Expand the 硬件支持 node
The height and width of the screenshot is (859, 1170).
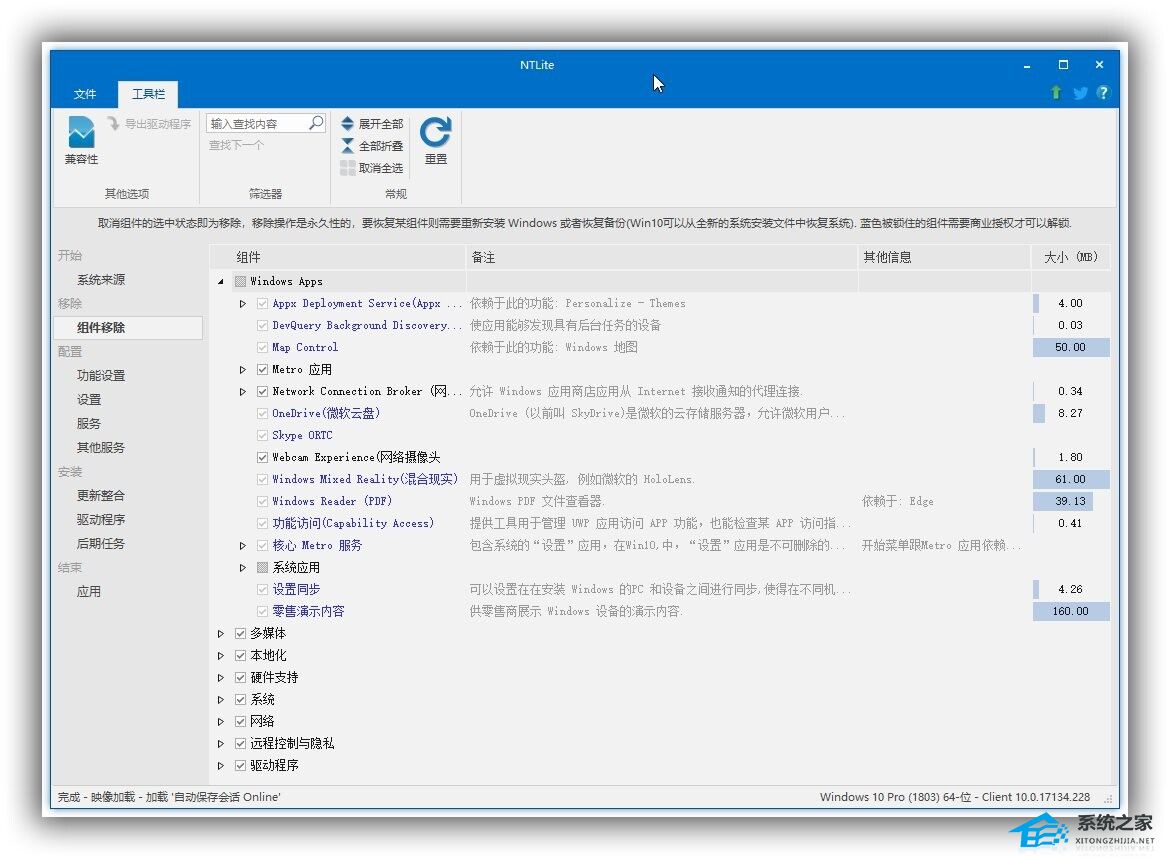[221, 678]
